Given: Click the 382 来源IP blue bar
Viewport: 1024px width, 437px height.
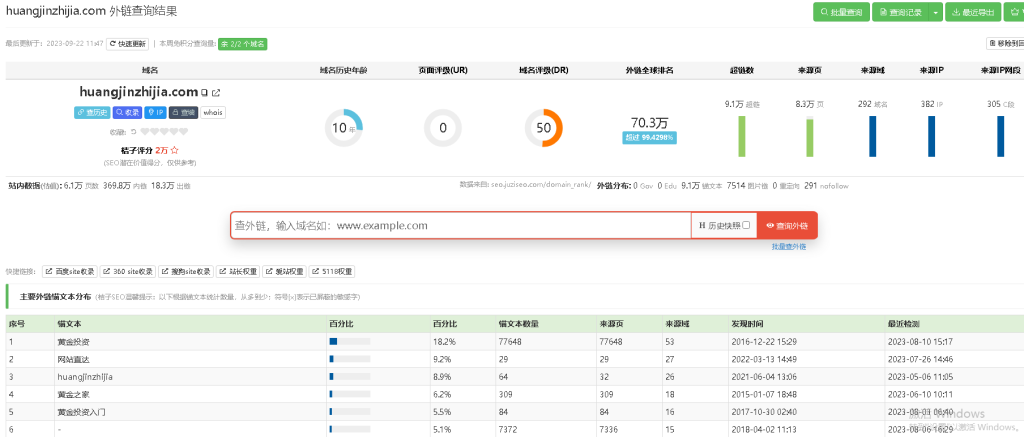Looking at the screenshot, I should pos(931,137).
